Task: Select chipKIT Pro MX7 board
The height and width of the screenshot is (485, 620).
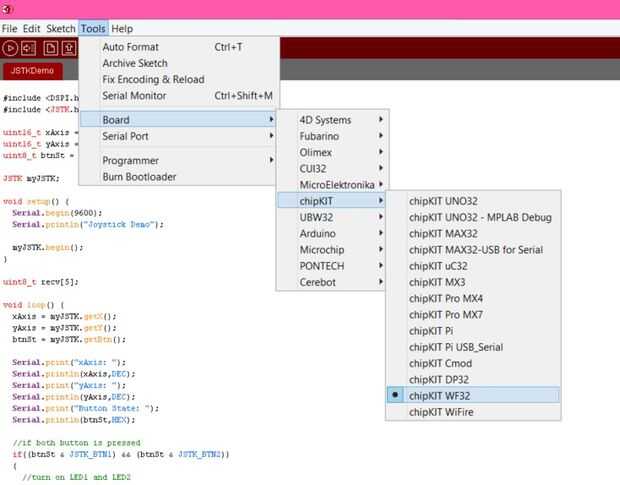Action: coord(473,314)
